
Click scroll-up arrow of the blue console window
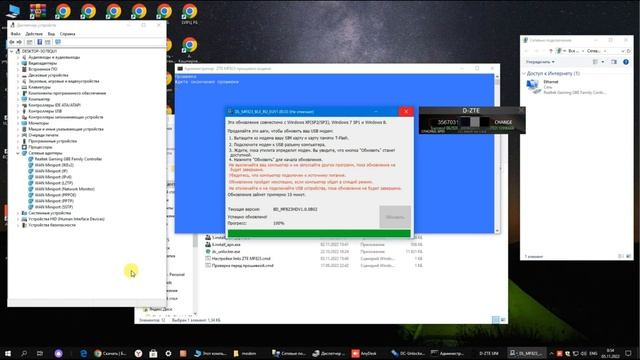tap(497, 77)
